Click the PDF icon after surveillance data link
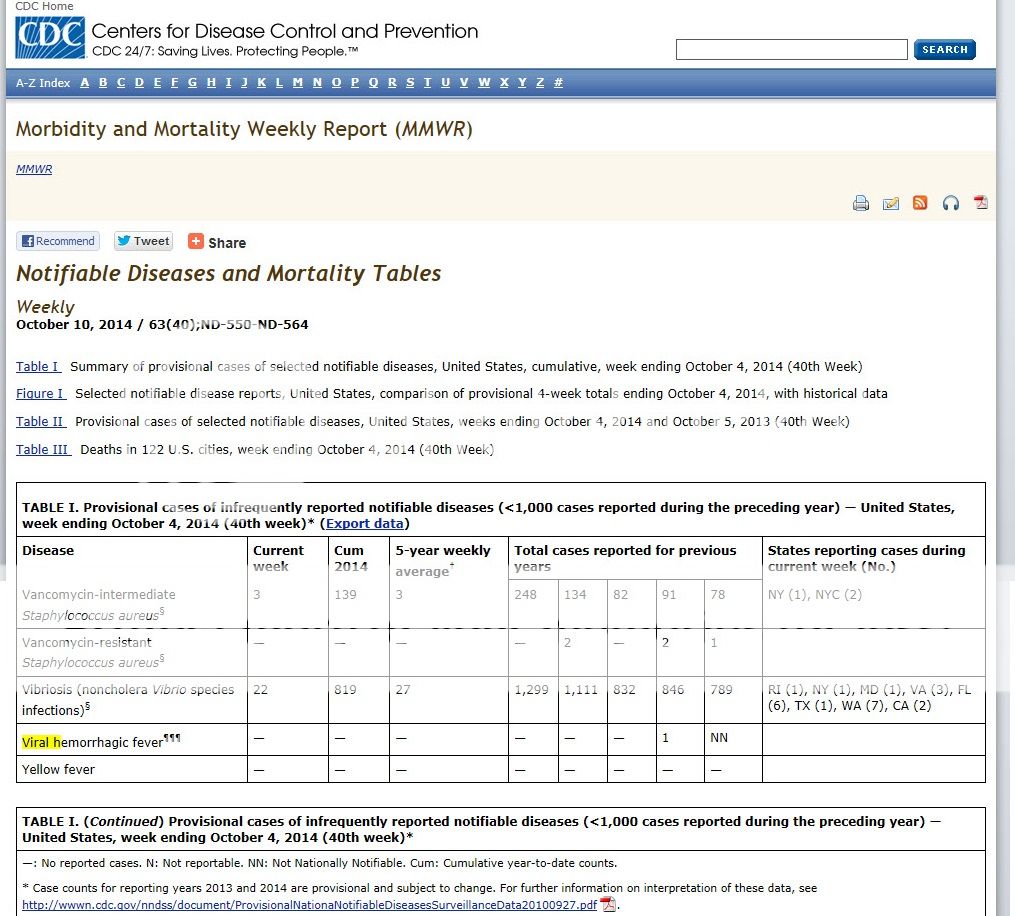 point(608,905)
